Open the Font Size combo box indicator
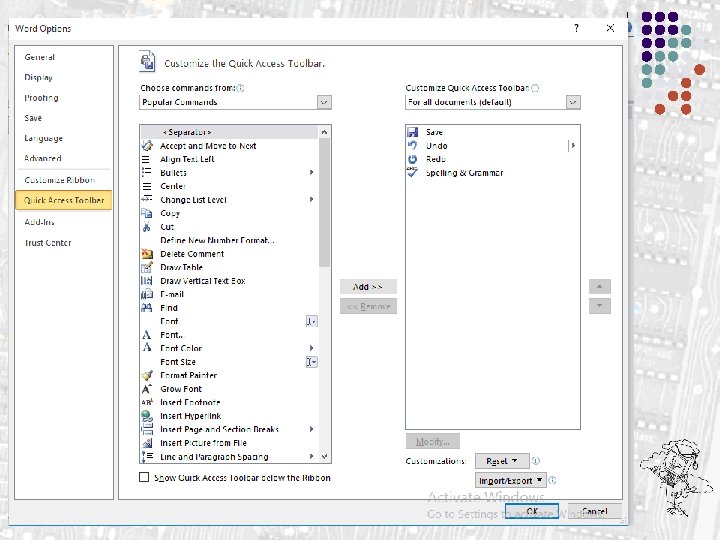Image resolution: width=720 pixels, height=540 pixels. coord(311,362)
